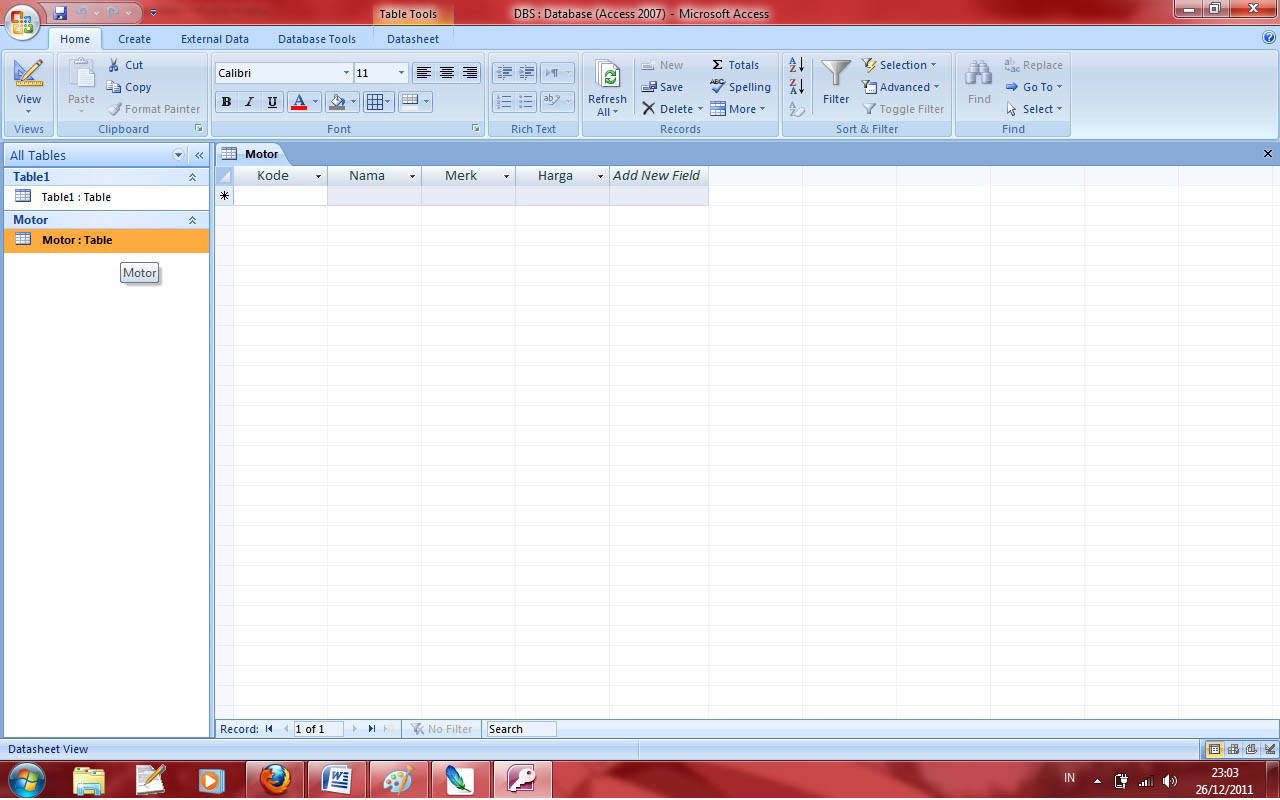Run the Spelling check
Viewport: 1280px width, 800px height.
pyautogui.click(x=741, y=87)
